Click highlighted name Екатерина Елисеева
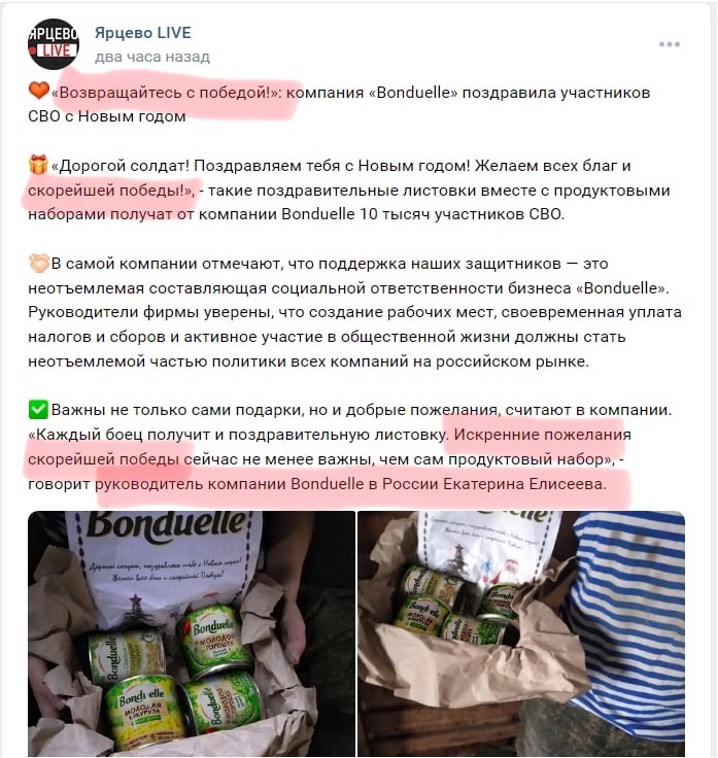718x758 pixels. click(525, 484)
